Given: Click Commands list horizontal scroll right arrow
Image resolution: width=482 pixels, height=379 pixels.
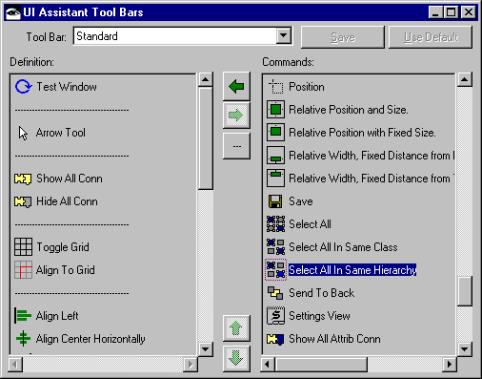Looking at the screenshot, I should 449,364.
